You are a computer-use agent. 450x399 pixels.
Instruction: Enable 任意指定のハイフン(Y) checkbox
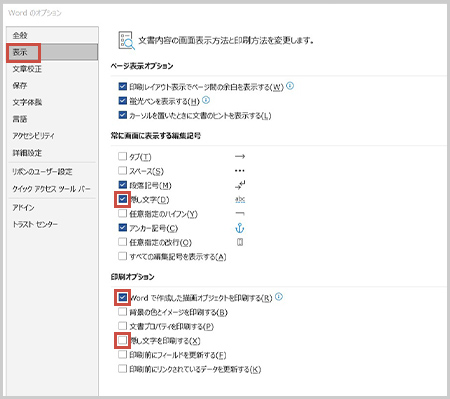(123, 213)
